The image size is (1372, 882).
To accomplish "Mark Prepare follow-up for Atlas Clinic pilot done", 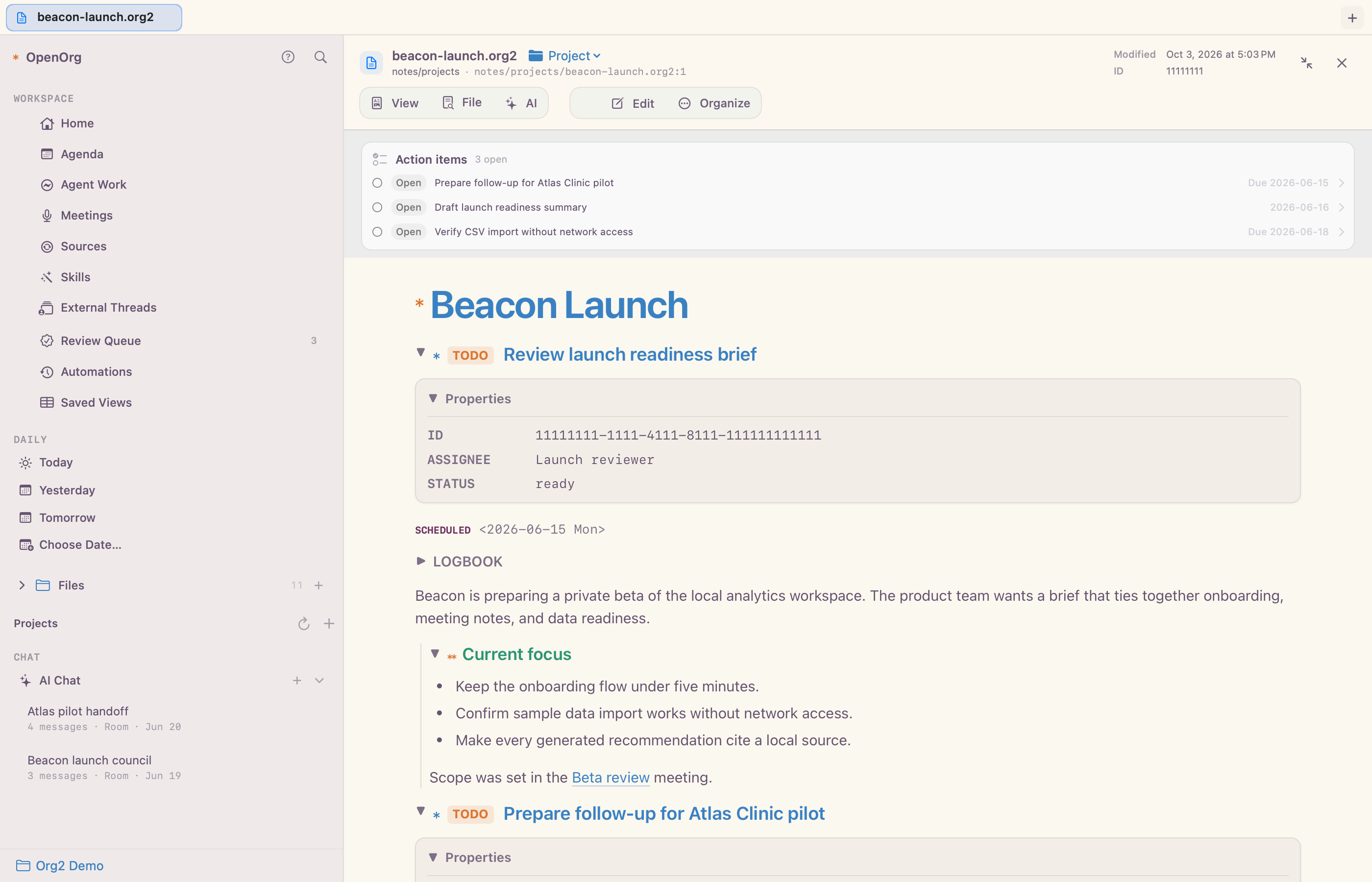I will [x=377, y=183].
